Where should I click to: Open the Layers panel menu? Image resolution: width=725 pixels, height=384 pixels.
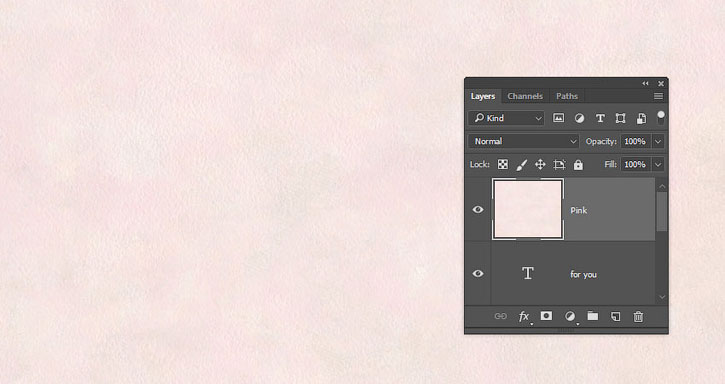pos(658,96)
